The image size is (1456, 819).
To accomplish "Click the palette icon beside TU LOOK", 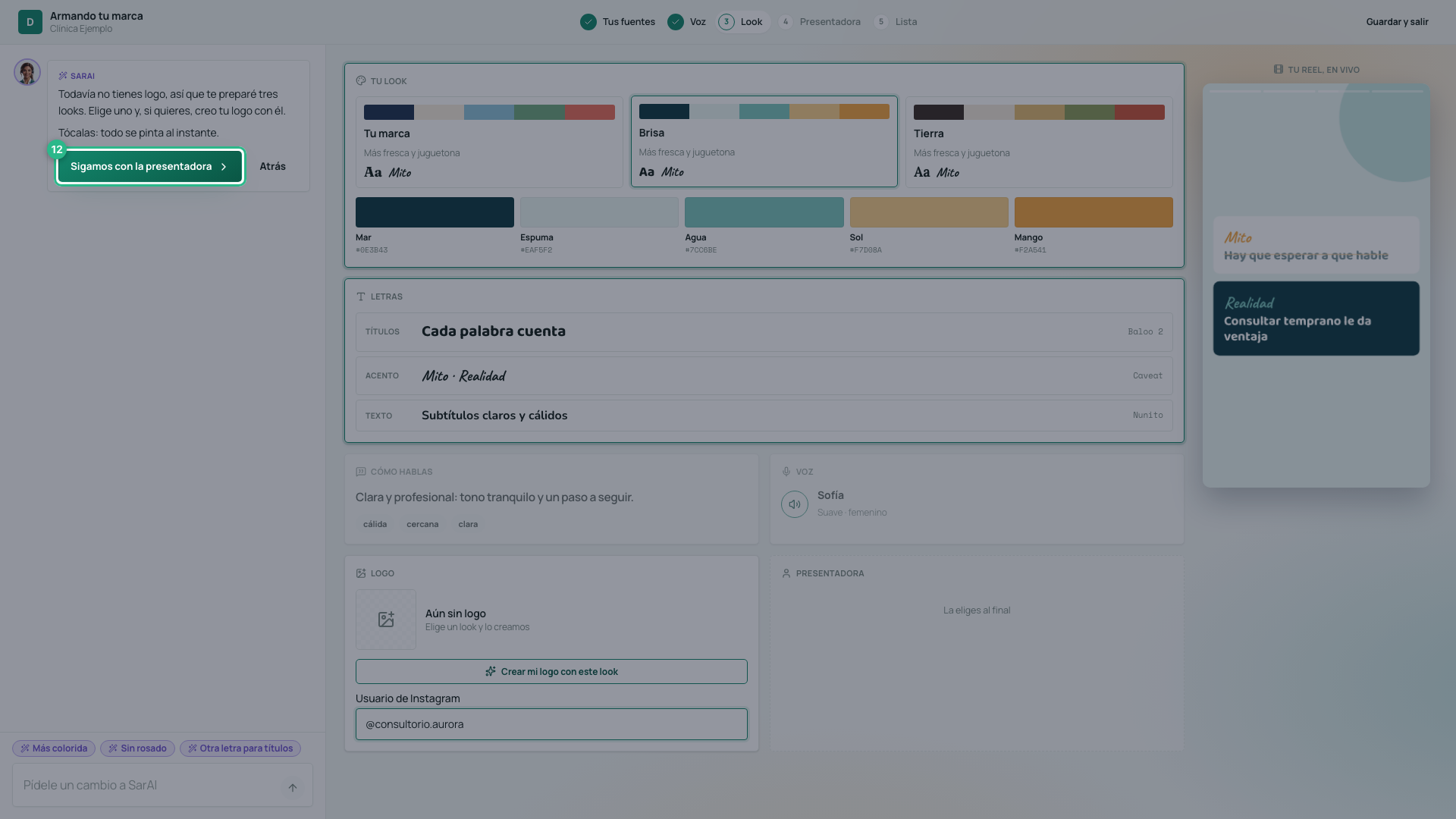I will pos(361,80).
